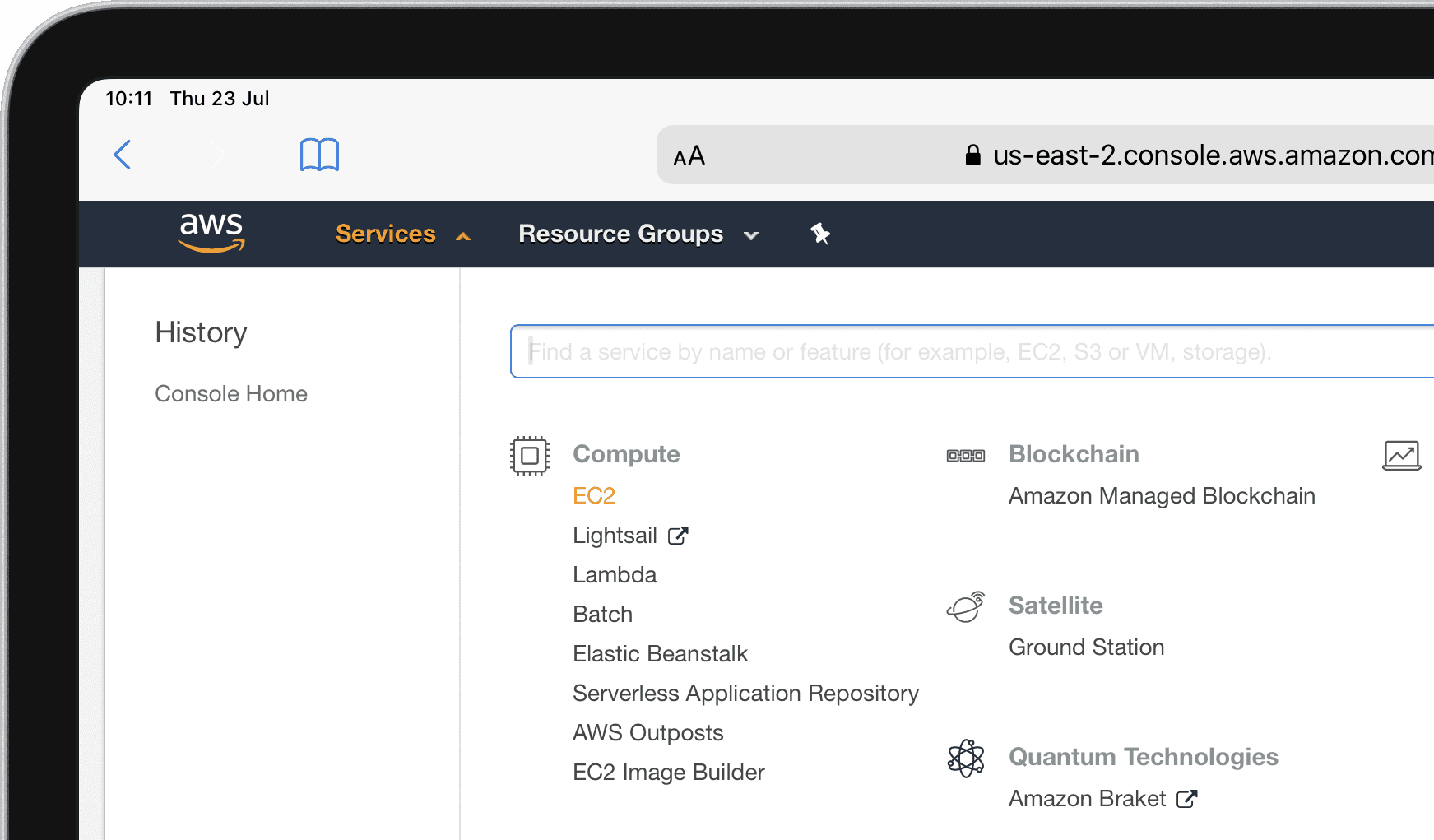Screen dimensions: 1434x840
Task: Tap the 10:11 clock in status bar
Action: pyautogui.click(x=129, y=99)
